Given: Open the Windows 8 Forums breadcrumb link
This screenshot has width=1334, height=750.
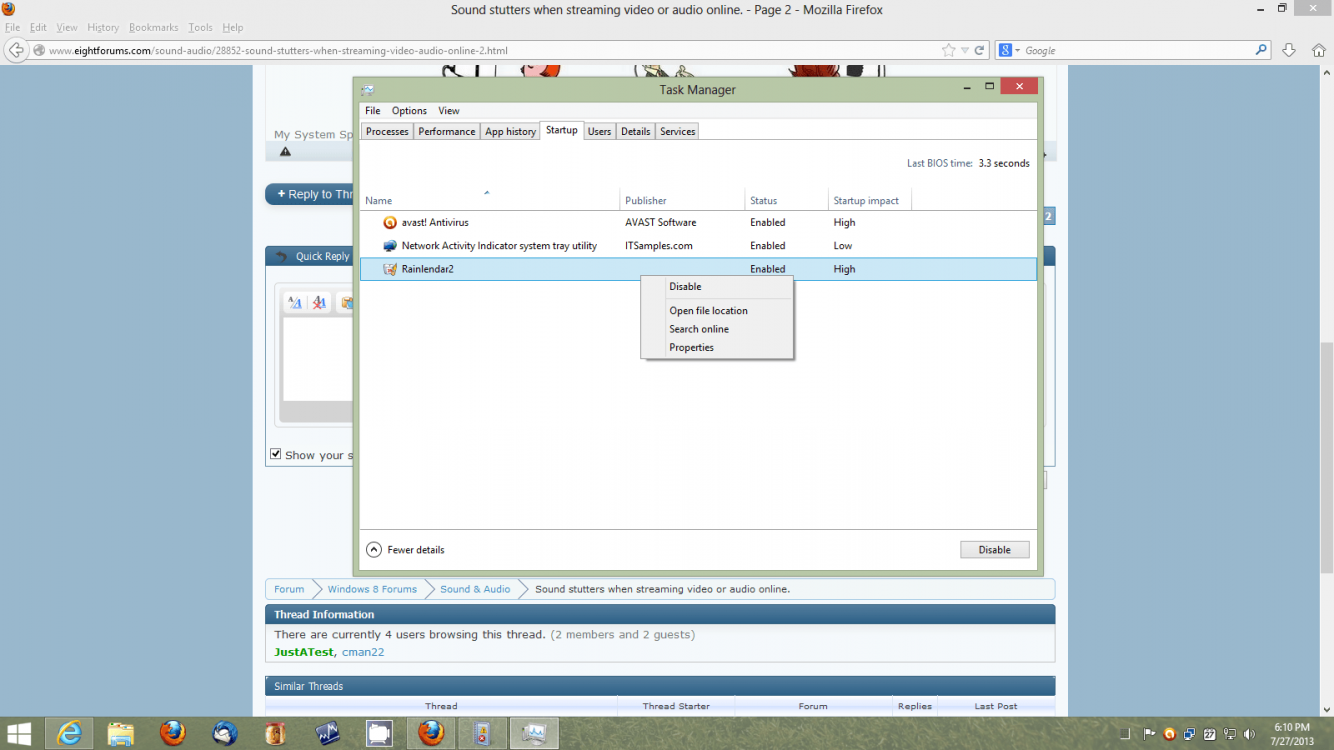Looking at the screenshot, I should [372, 589].
